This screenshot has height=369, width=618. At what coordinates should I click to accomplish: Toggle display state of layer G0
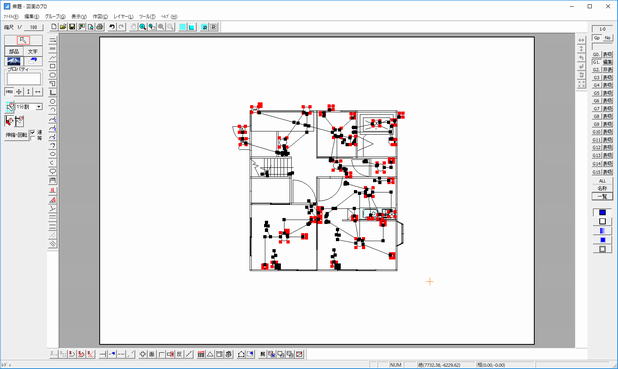[607, 54]
